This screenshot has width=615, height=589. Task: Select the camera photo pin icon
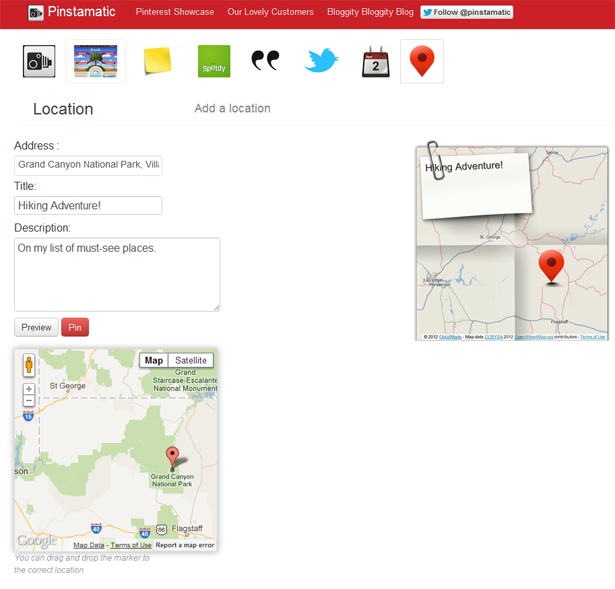(x=39, y=61)
